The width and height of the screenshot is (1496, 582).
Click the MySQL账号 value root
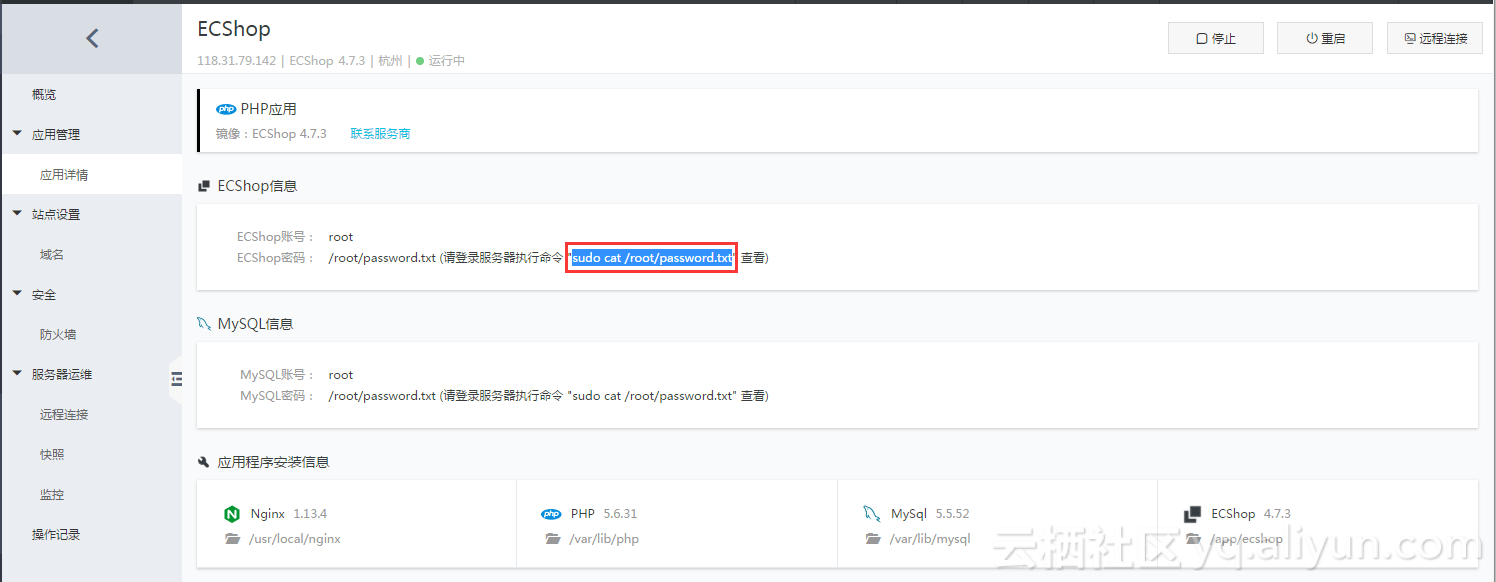pyautogui.click(x=341, y=375)
